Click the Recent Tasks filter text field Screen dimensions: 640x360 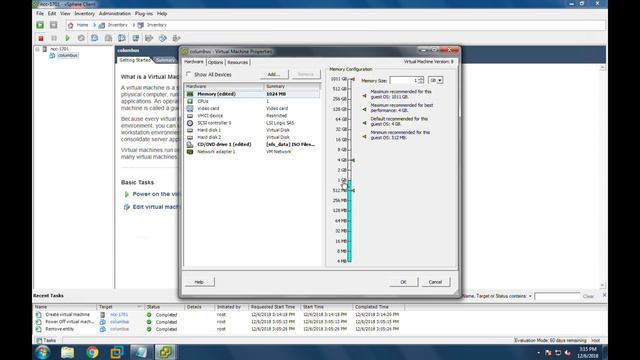557,296
